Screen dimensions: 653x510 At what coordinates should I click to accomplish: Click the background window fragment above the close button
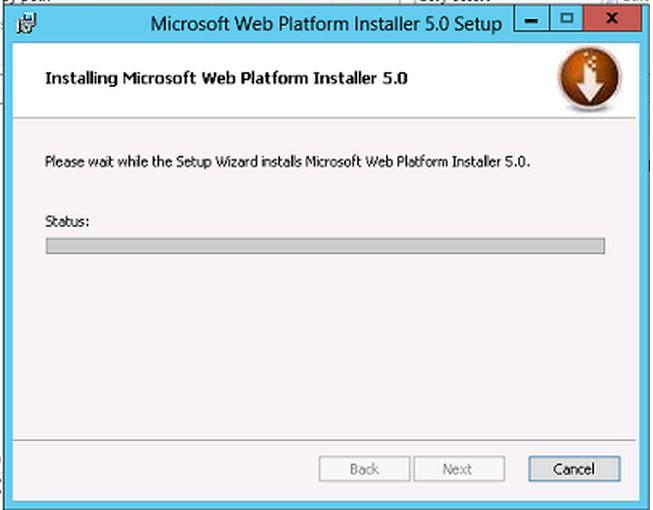(x=625, y=2)
